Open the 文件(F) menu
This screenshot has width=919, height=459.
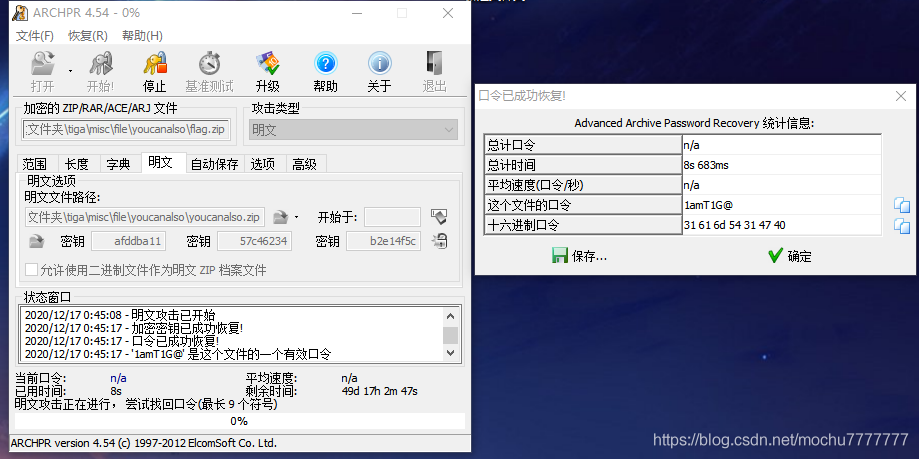point(35,36)
